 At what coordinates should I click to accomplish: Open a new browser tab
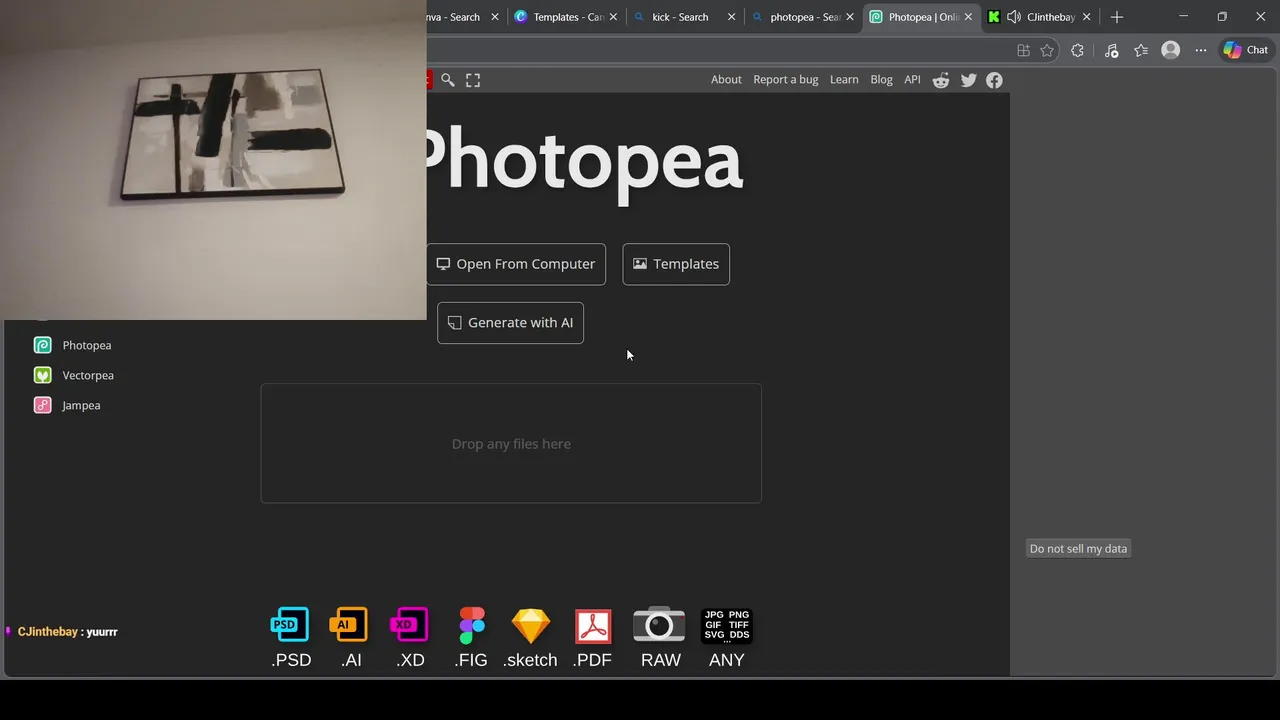tap(1117, 17)
